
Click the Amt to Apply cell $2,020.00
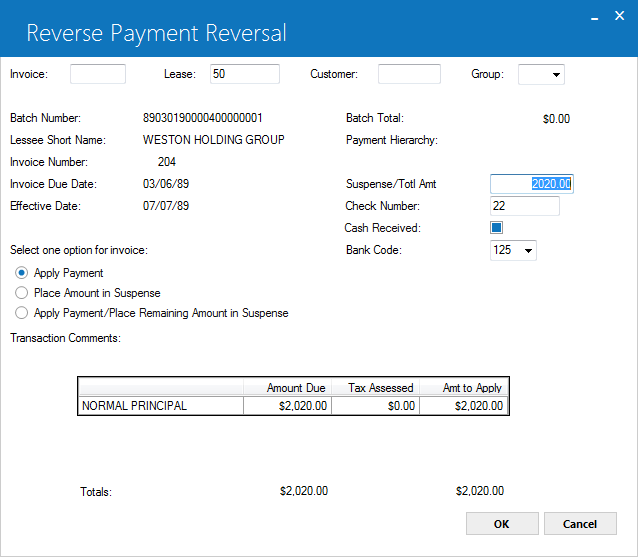[x=464, y=406]
